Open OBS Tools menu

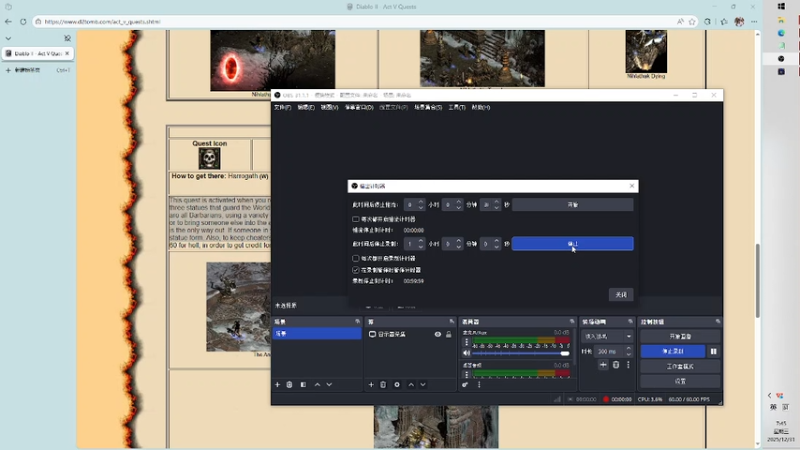[x=457, y=107]
